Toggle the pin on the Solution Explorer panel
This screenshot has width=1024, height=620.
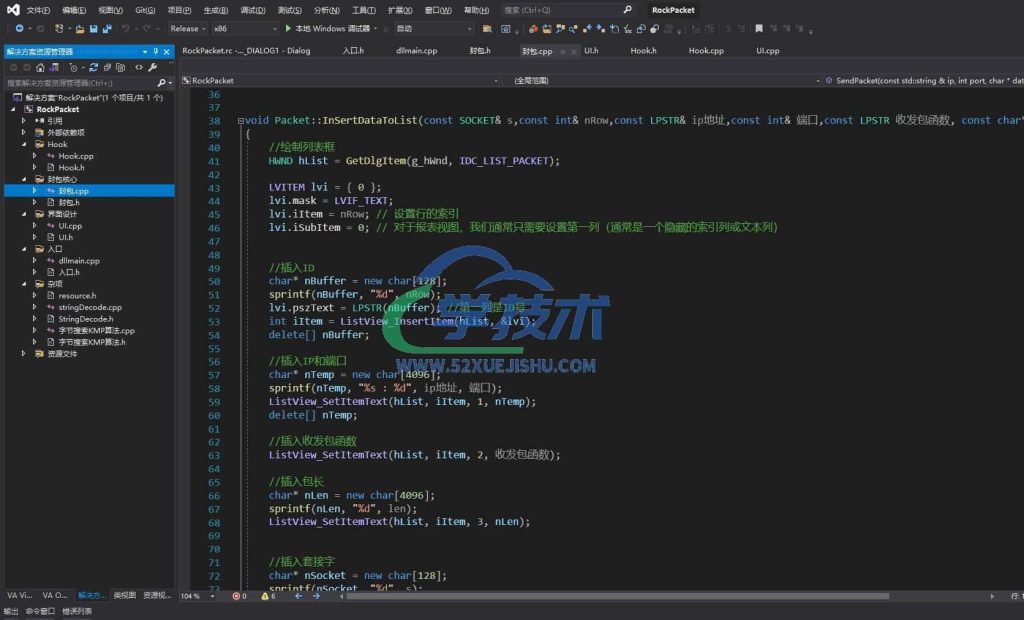156,51
